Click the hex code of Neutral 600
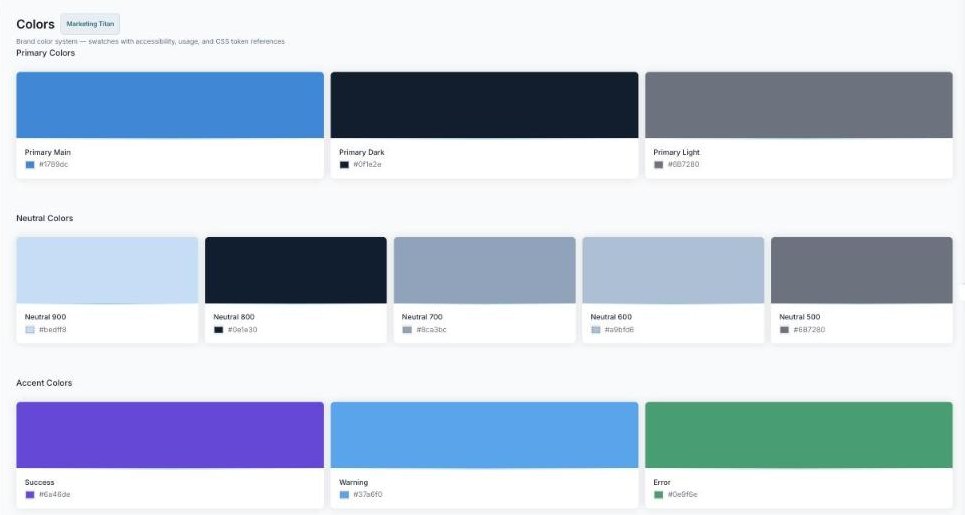This screenshot has height=515, width=965. [x=619, y=330]
